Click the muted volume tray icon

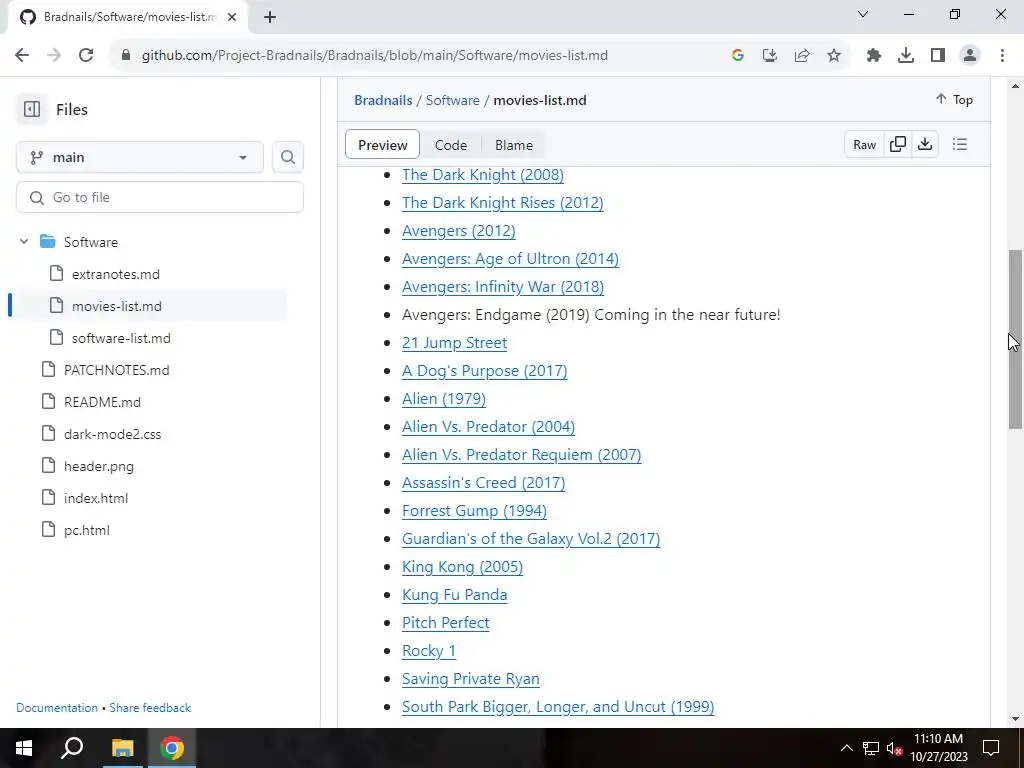coord(894,748)
